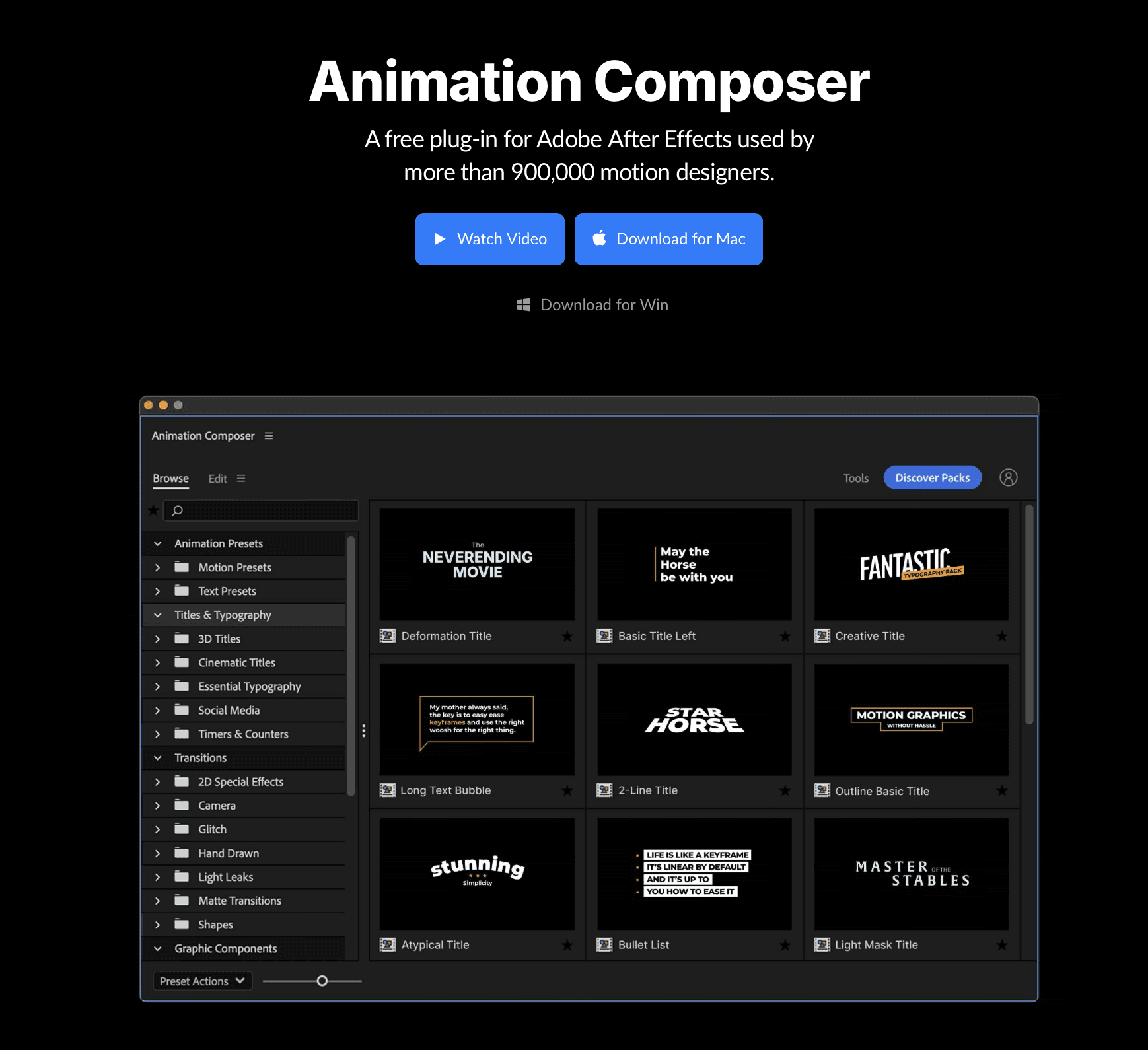Expand the Text Presets folder chevron
1148x1050 pixels.
coord(157,591)
